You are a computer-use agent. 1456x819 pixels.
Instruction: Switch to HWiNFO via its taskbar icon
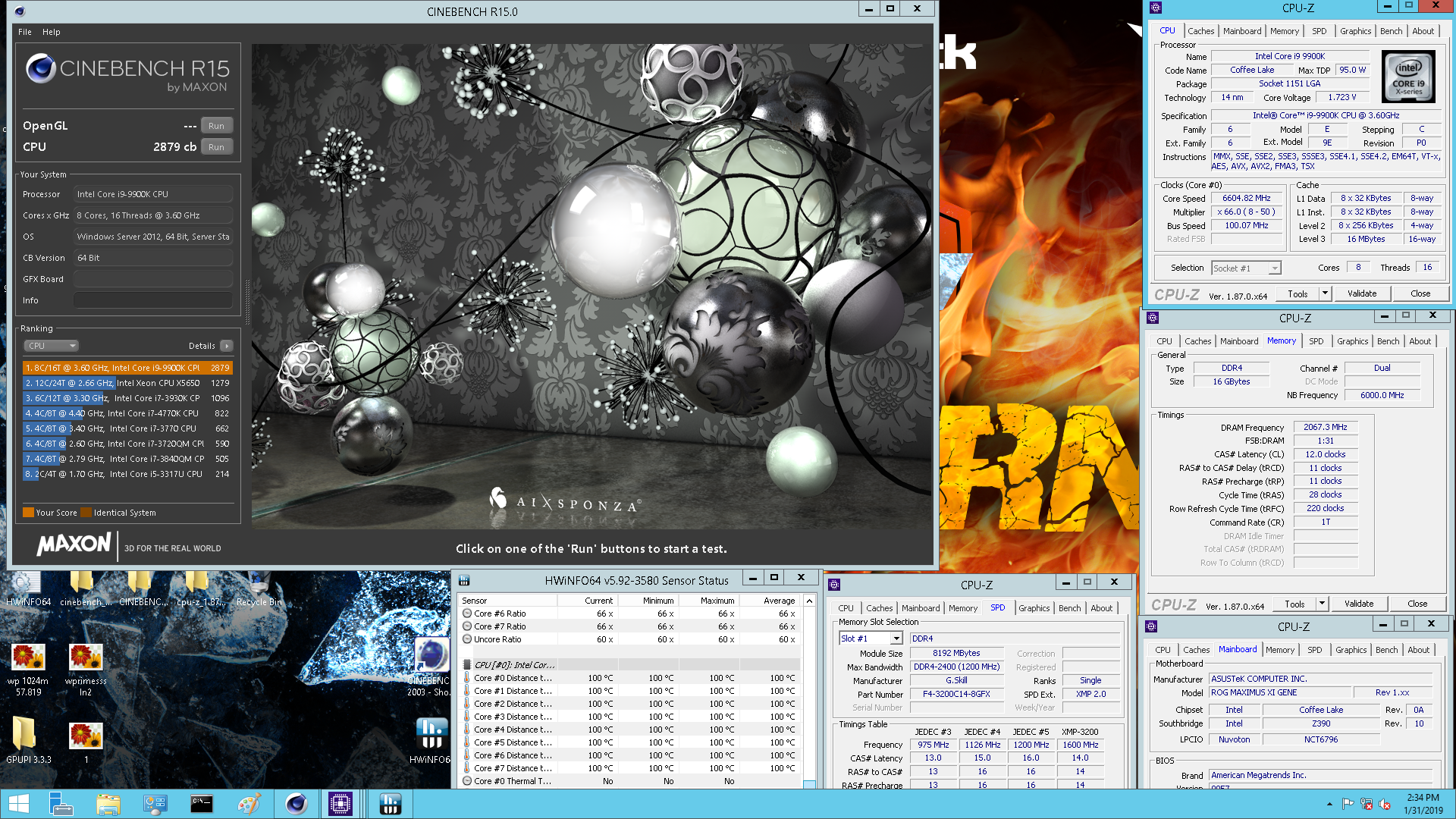pos(390,804)
